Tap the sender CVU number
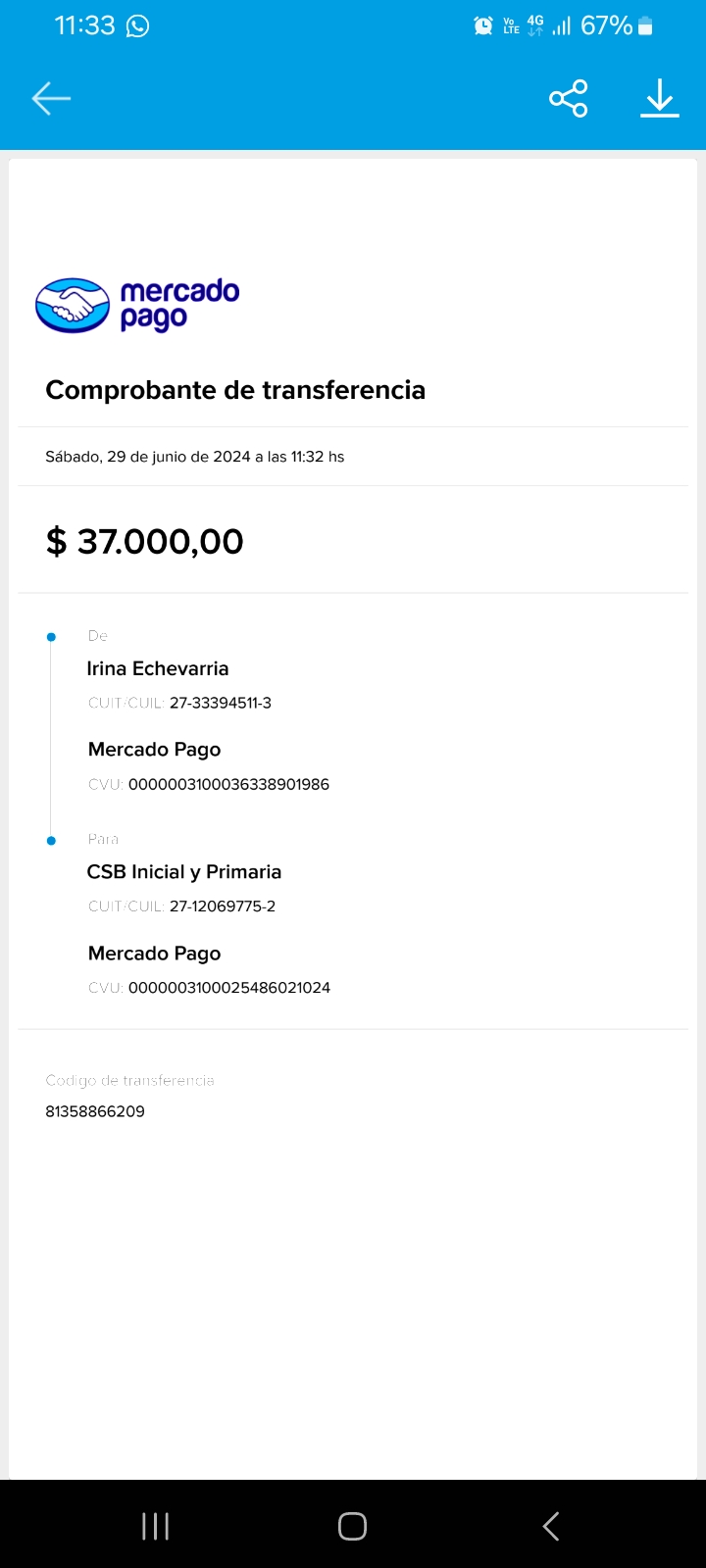This screenshot has height=1568, width=706. (x=228, y=784)
